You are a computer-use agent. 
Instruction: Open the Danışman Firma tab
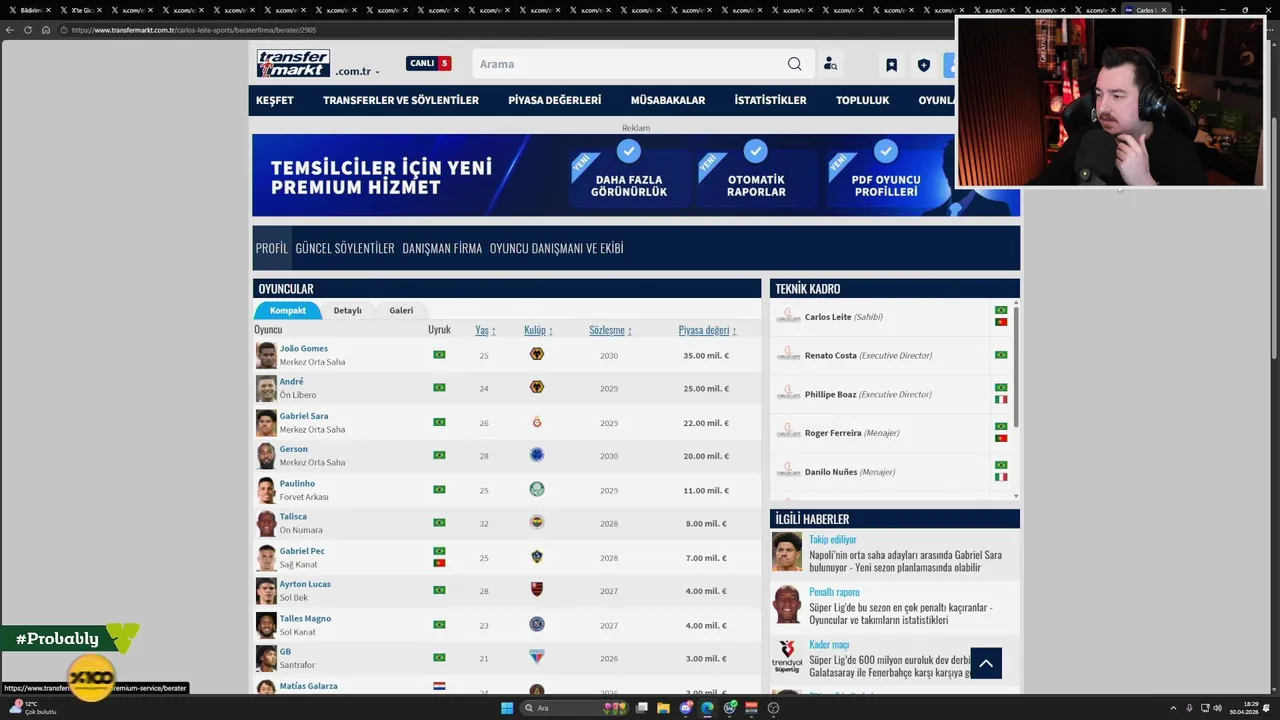click(442, 248)
